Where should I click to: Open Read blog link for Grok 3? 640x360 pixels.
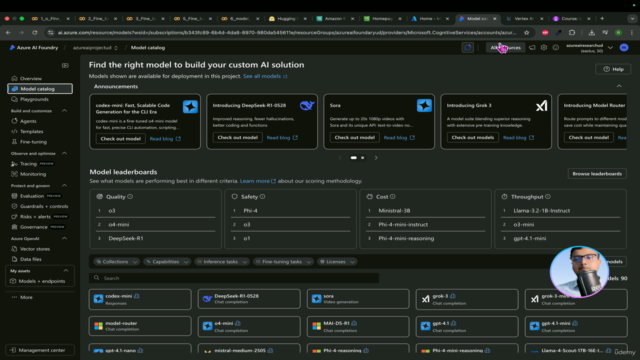coord(518,138)
